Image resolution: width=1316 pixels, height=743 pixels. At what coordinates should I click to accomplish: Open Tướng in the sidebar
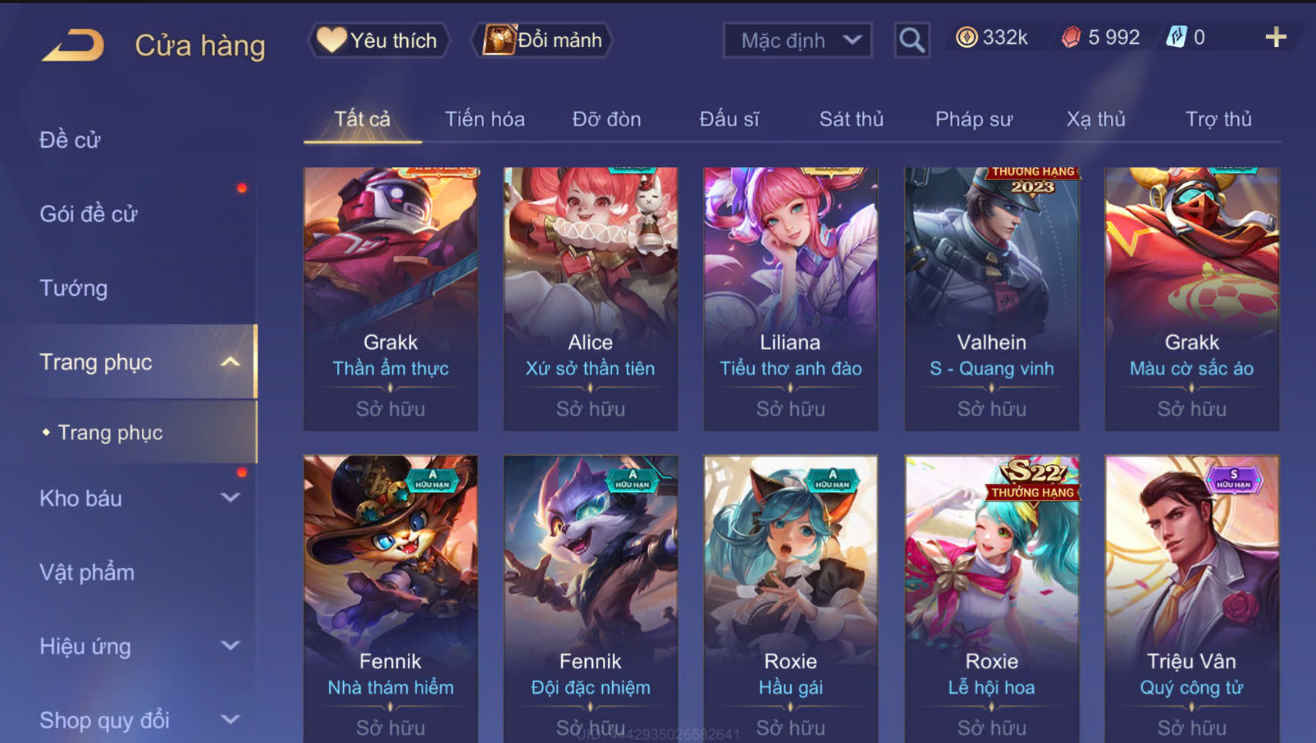click(73, 288)
